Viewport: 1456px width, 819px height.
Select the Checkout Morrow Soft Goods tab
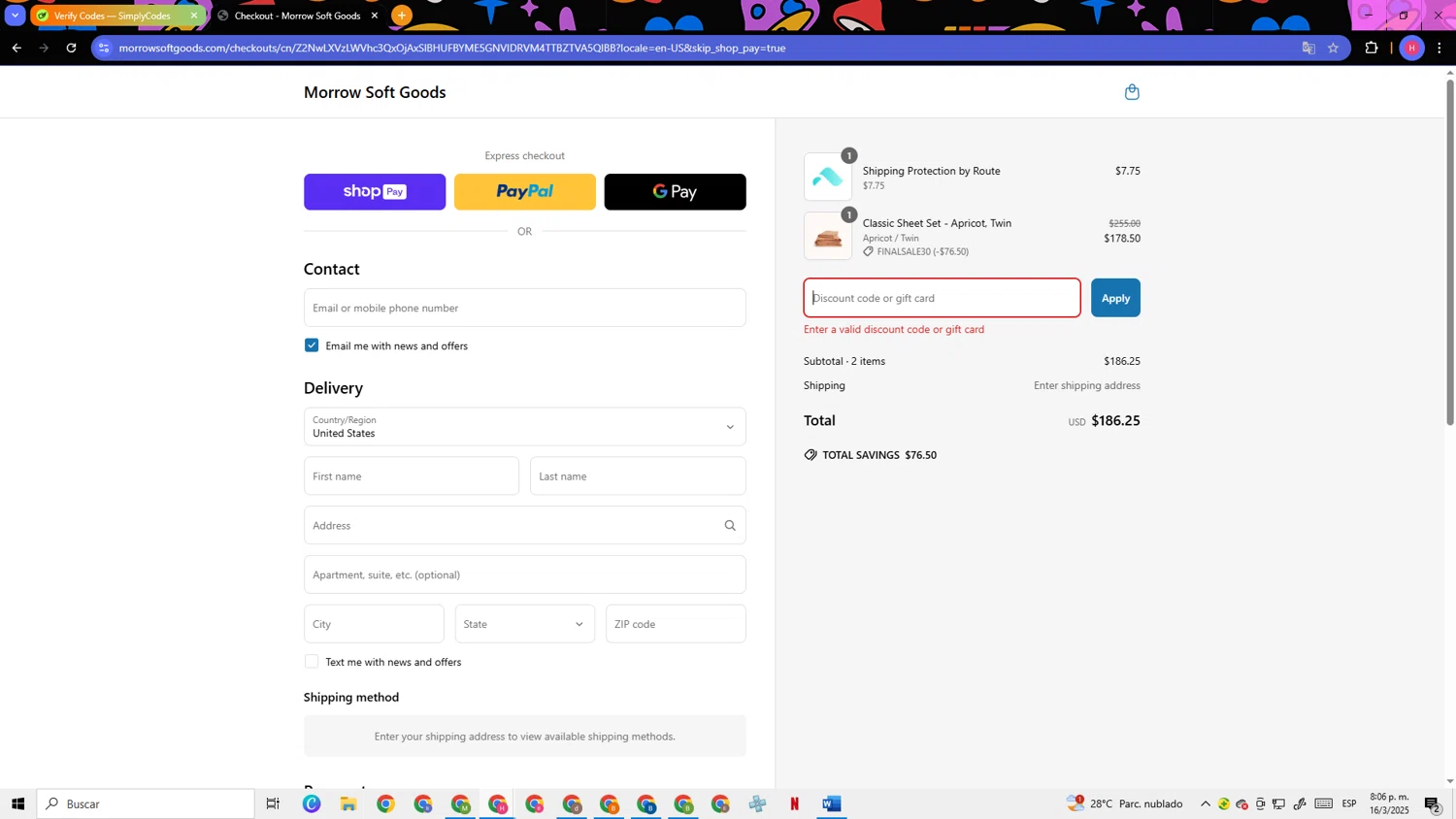[297, 16]
